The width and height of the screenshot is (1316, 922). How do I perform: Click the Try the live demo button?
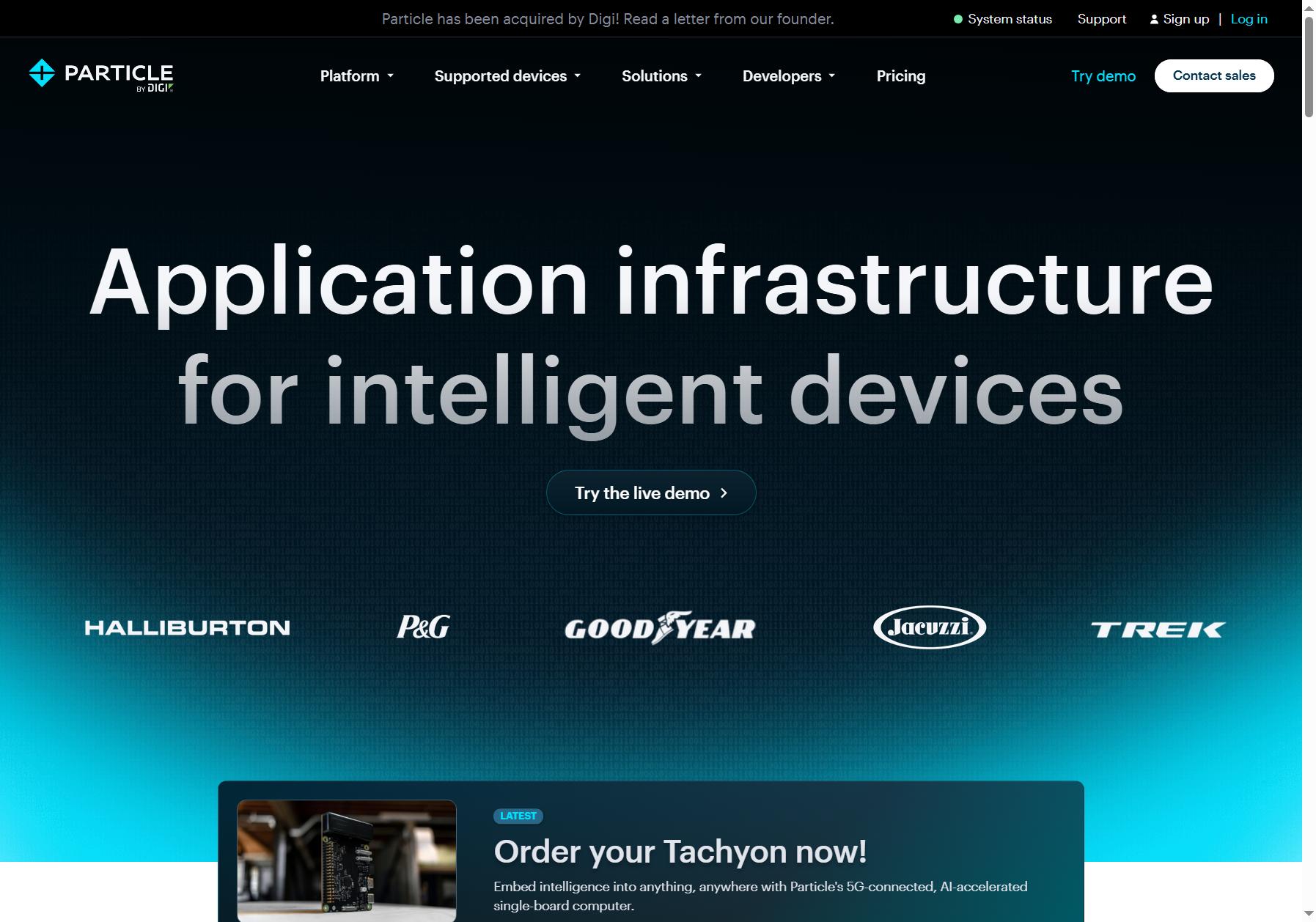coord(651,493)
